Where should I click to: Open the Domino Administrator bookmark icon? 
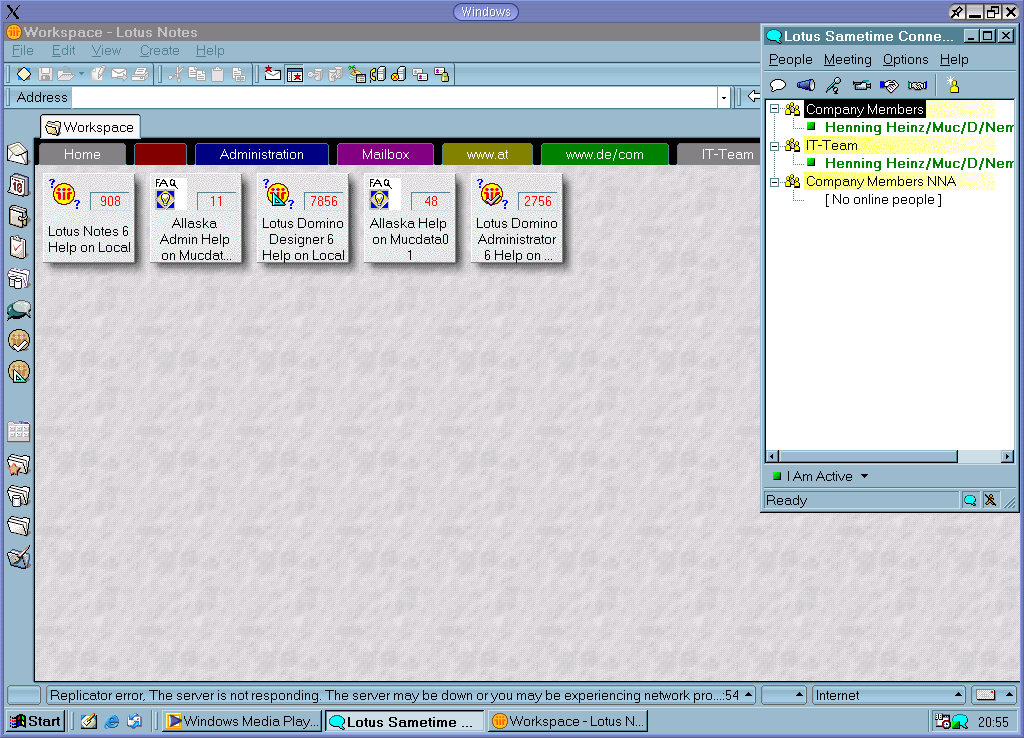(18, 340)
